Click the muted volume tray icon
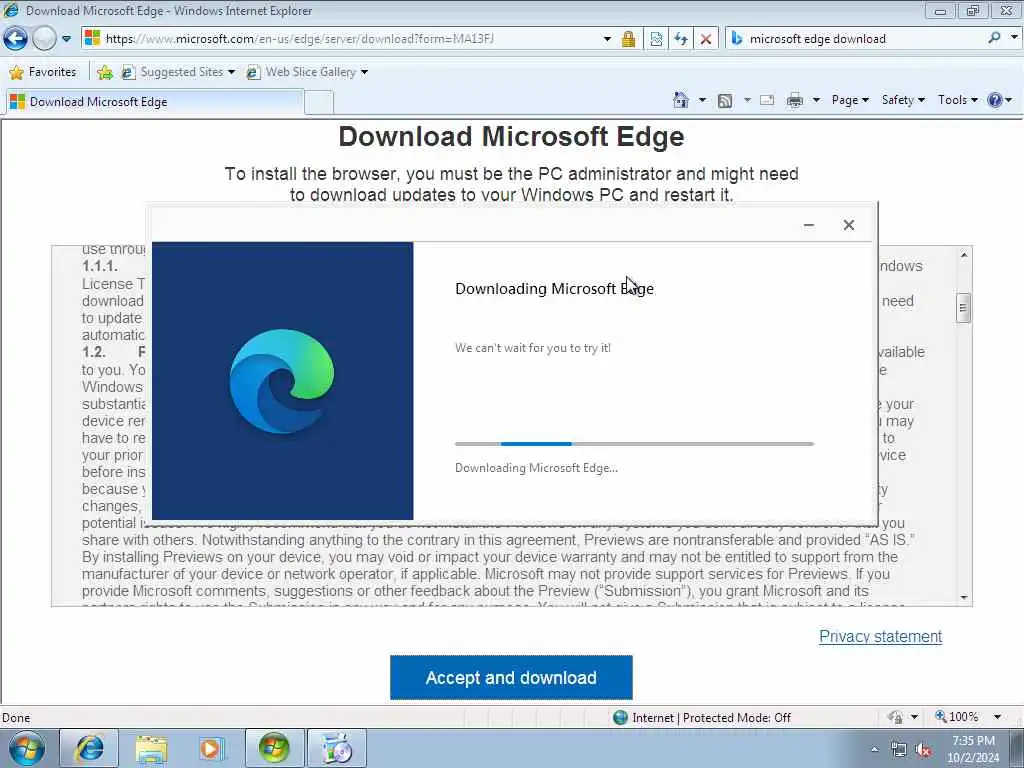1024x768 pixels. pyautogui.click(x=923, y=750)
